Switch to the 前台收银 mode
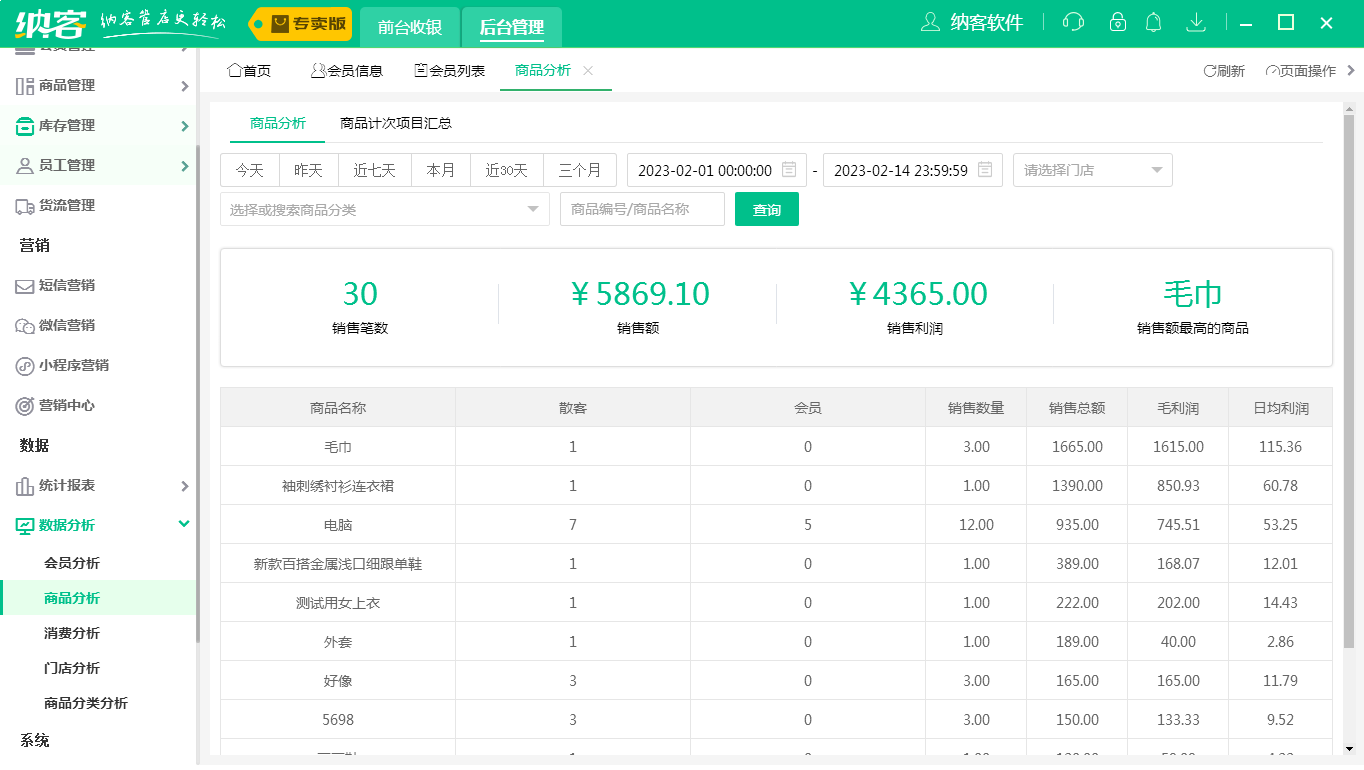This screenshot has height=770, width=1364. tap(409, 29)
